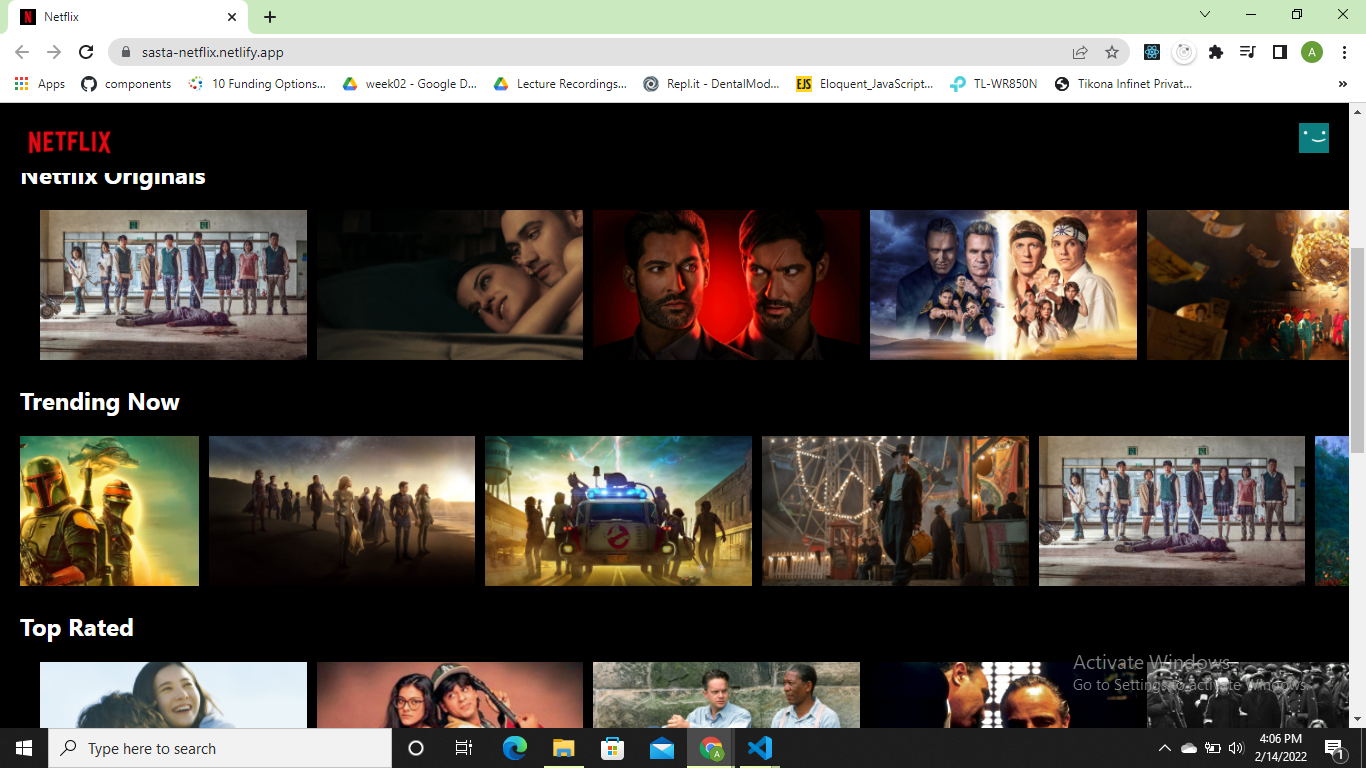This screenshot has height=768, width=1366.
Task: Open 10 Funding Options bookmark
Action: point(257,84)
